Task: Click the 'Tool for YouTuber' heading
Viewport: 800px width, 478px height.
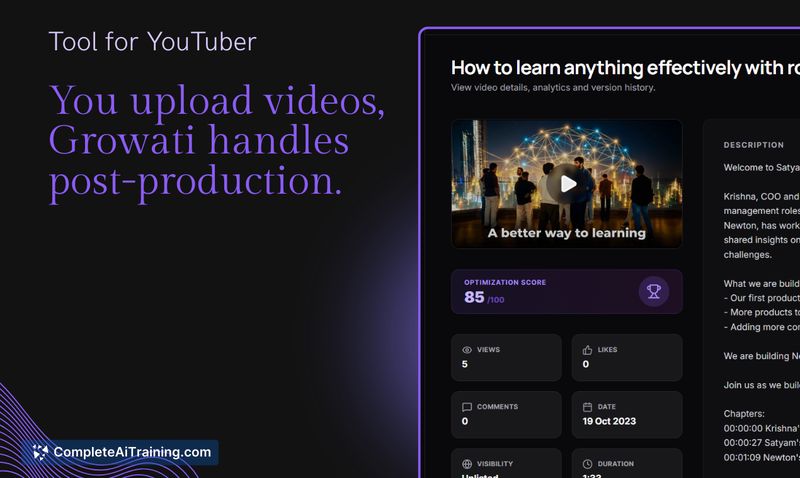Action: [x=152, y=42]
